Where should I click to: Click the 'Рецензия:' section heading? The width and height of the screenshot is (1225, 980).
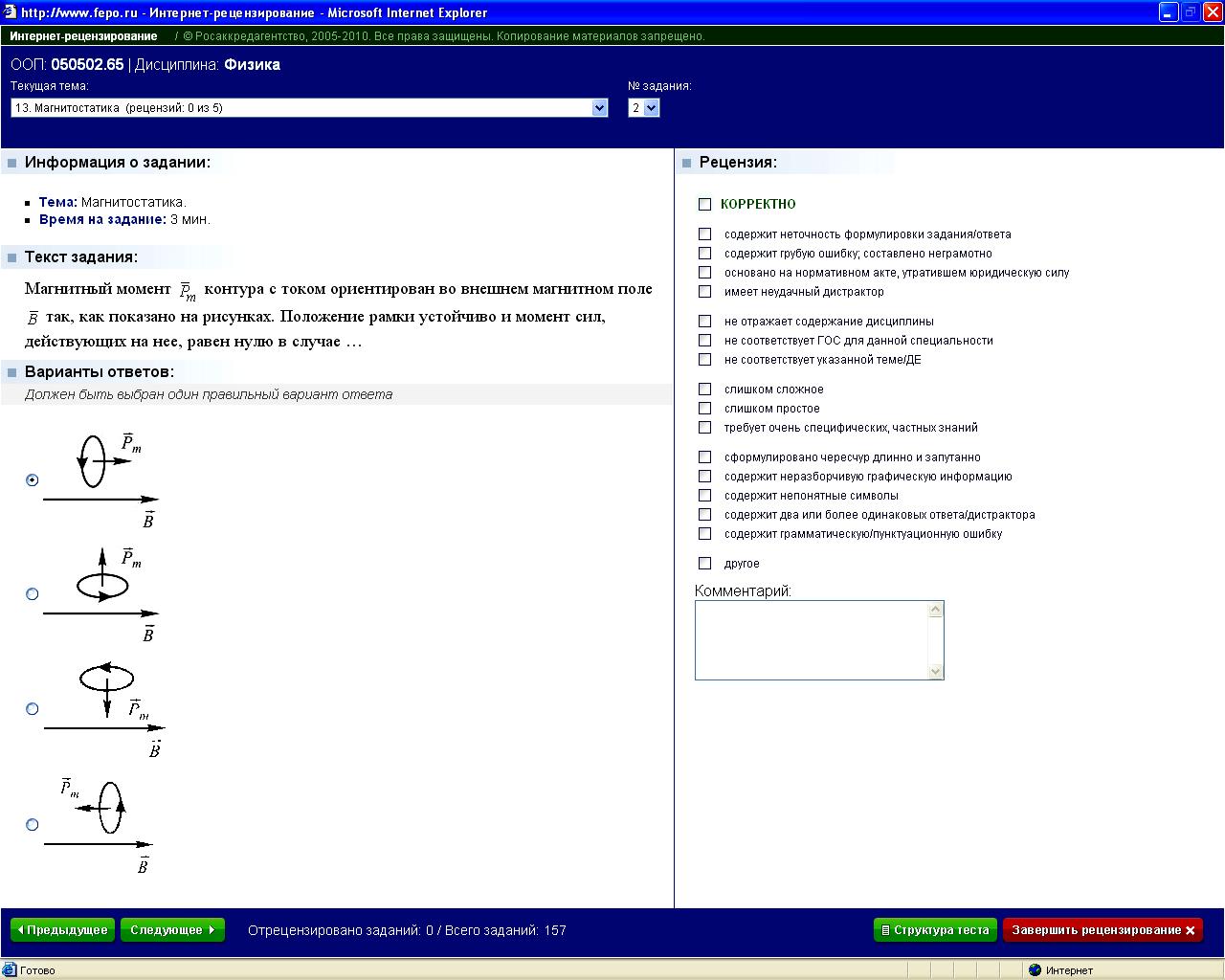738,163
